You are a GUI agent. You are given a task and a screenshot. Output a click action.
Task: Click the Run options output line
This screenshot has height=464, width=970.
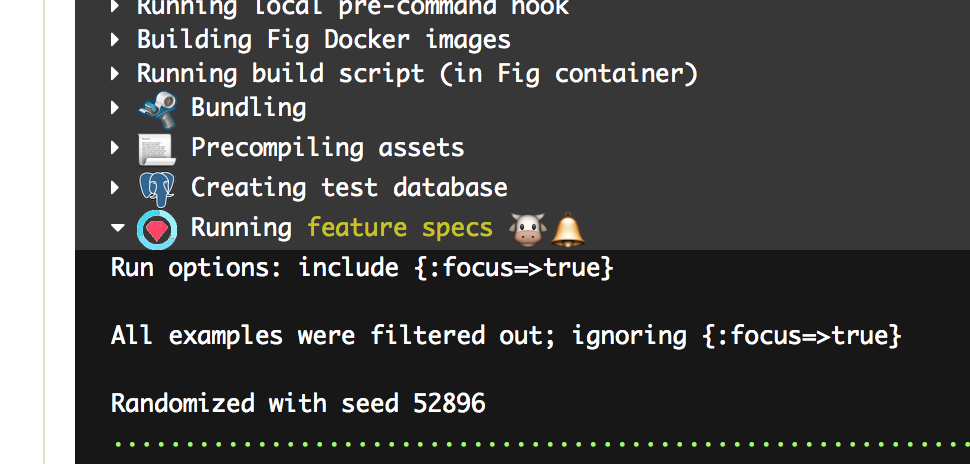point(361,268)
